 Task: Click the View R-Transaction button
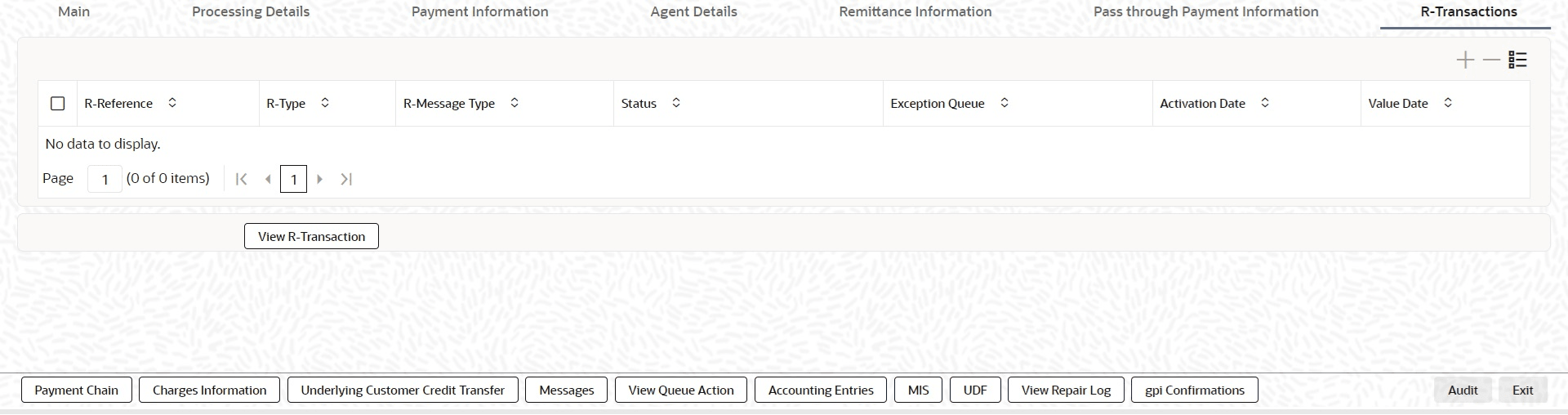pyautogui.click(x=311, y=236)
